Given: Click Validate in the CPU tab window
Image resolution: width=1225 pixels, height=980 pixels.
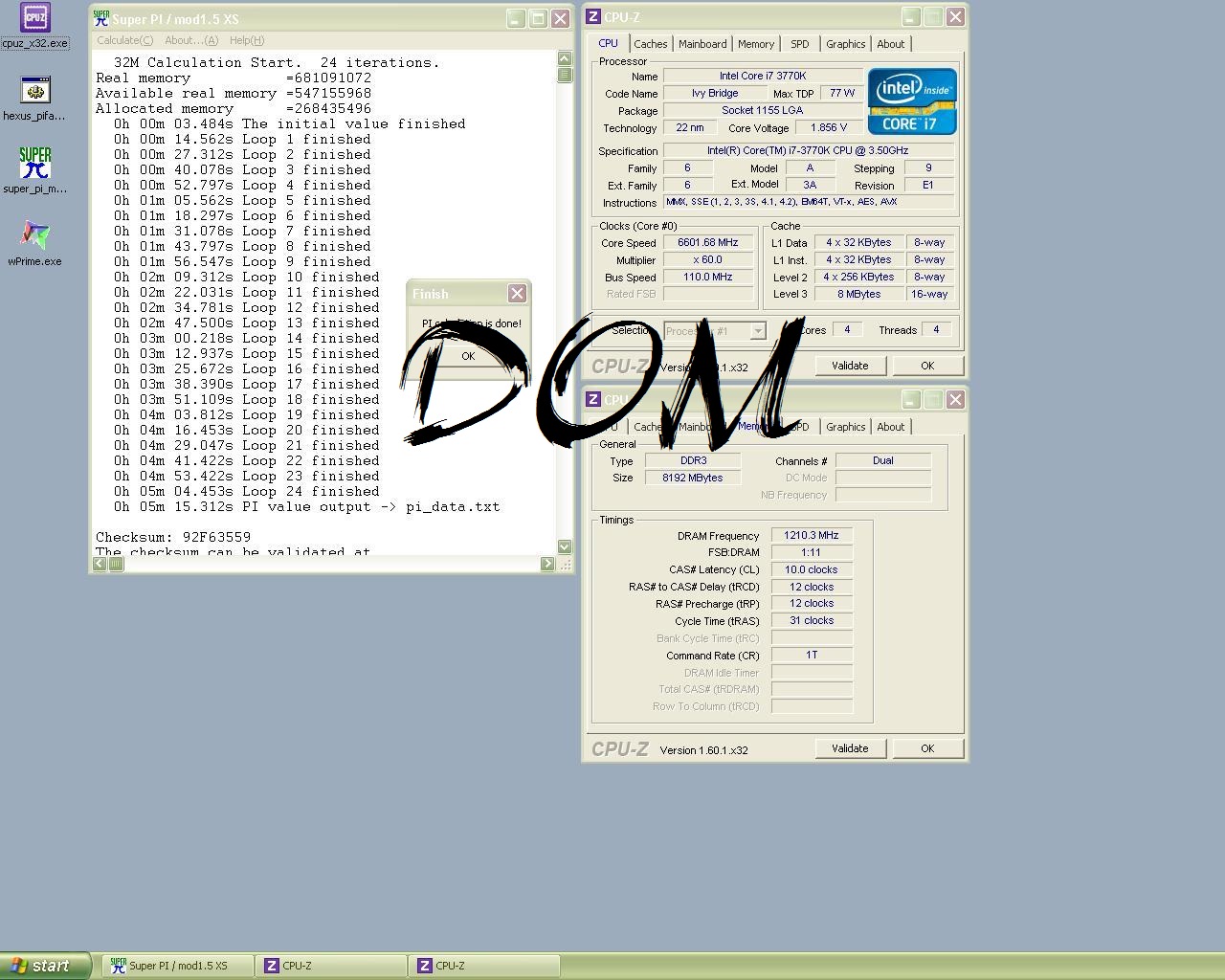Looking at the screenshot, I should click(850, 366).
